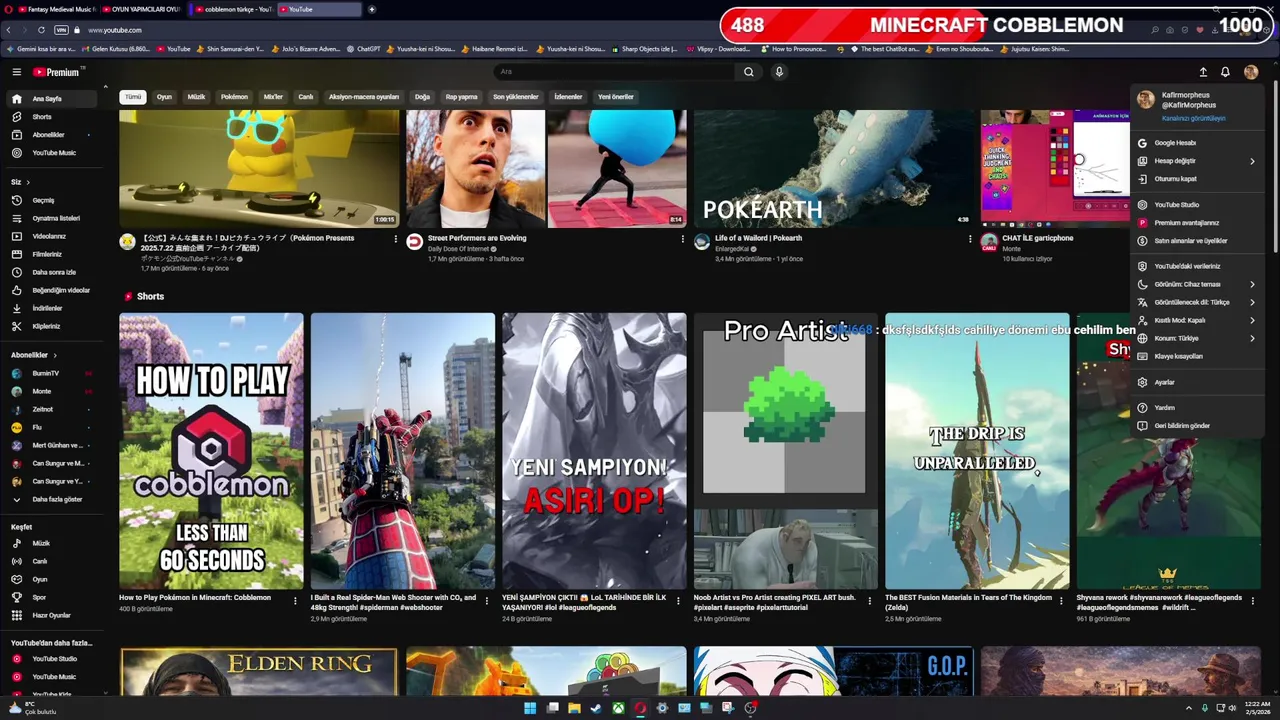Open new browser tab plus button
1280x720 pixels.
[372, 9]
